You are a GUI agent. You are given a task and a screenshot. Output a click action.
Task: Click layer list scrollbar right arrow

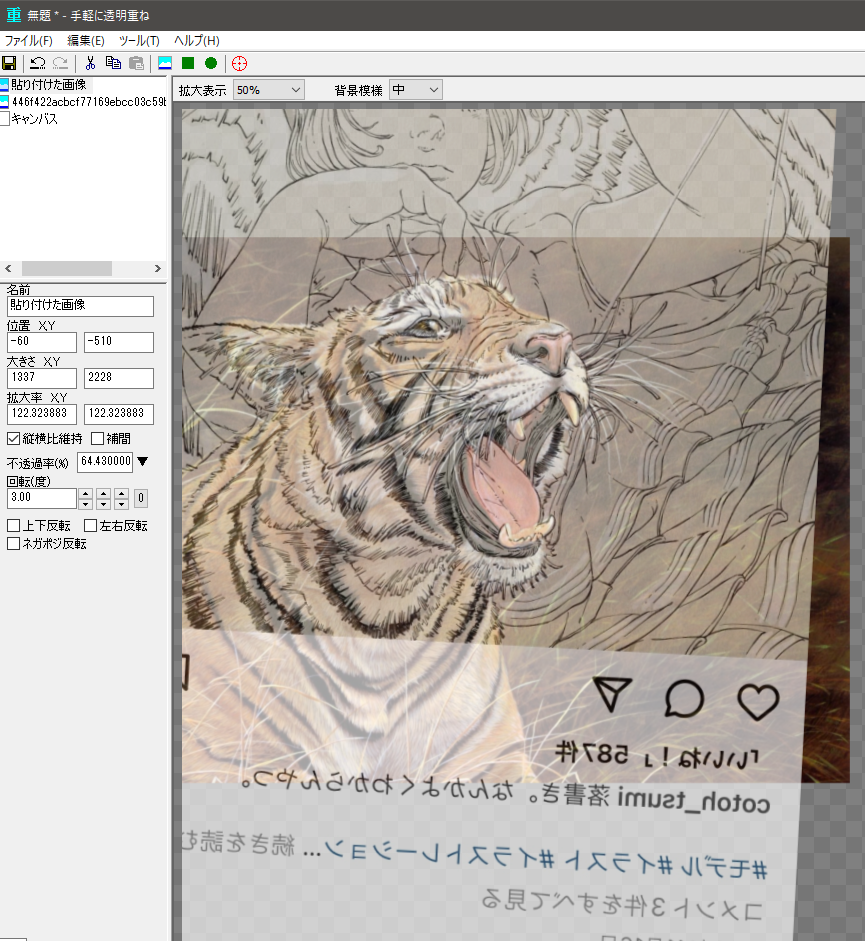pyautogui.click(x=158, y=269)
